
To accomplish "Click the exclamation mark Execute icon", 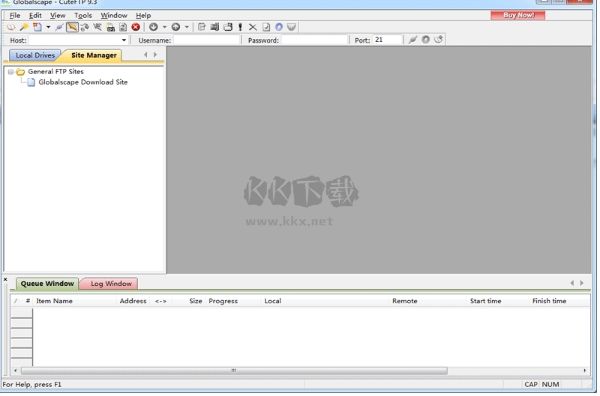I will click(240, 27).
